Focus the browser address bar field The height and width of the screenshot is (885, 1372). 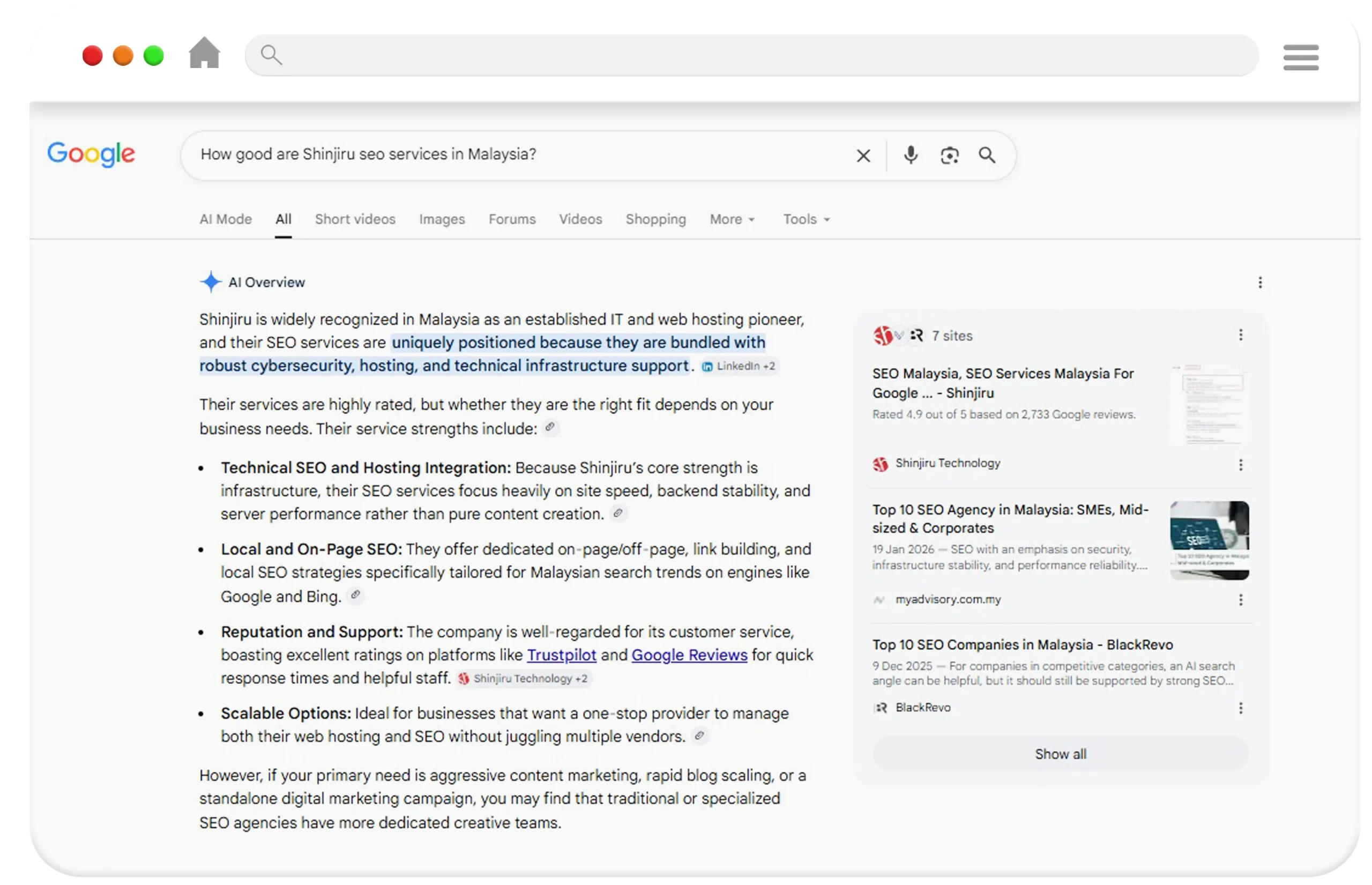pos(751,55)
